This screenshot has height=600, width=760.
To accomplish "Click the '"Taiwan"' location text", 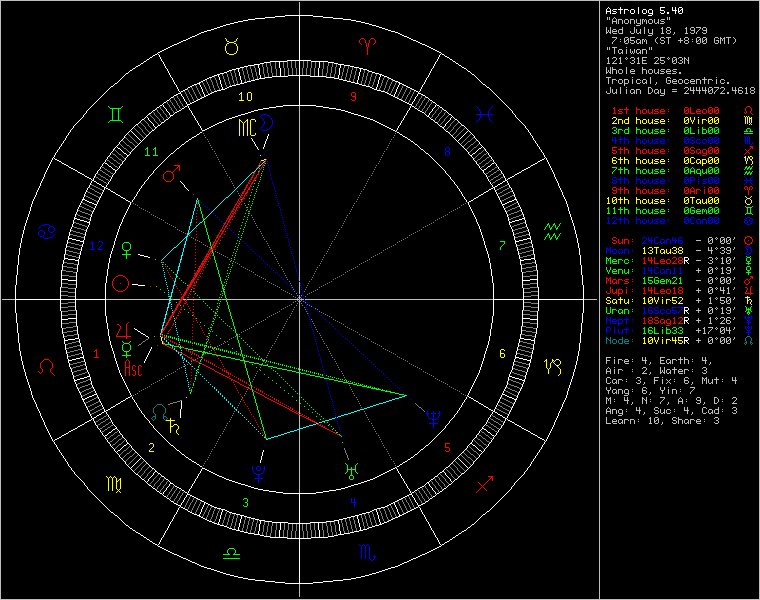I will (629, 50).
